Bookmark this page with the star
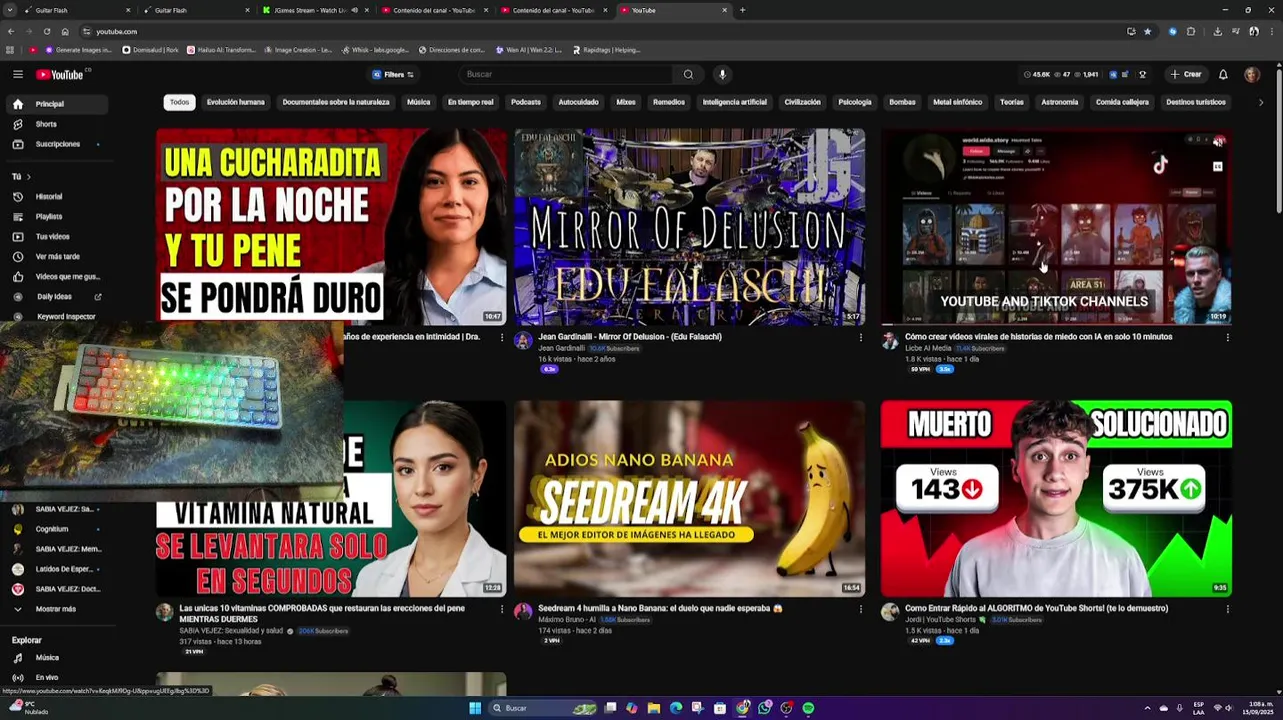 [x=1147, y=31]
